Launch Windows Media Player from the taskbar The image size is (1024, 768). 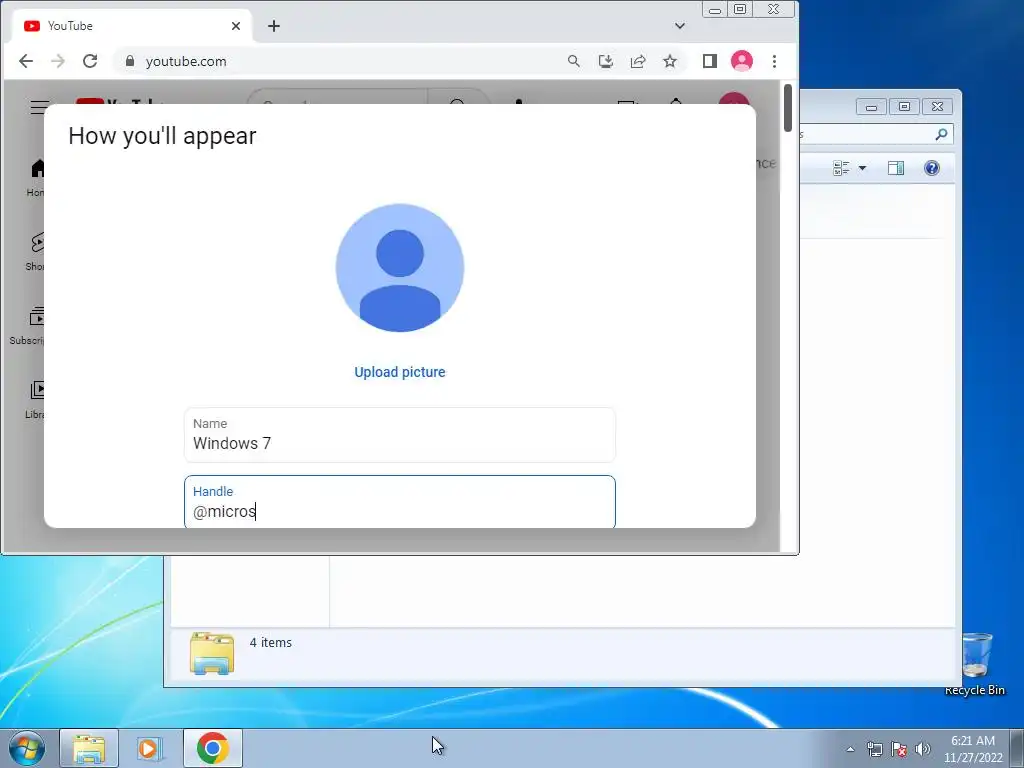[x=149, y=748]
